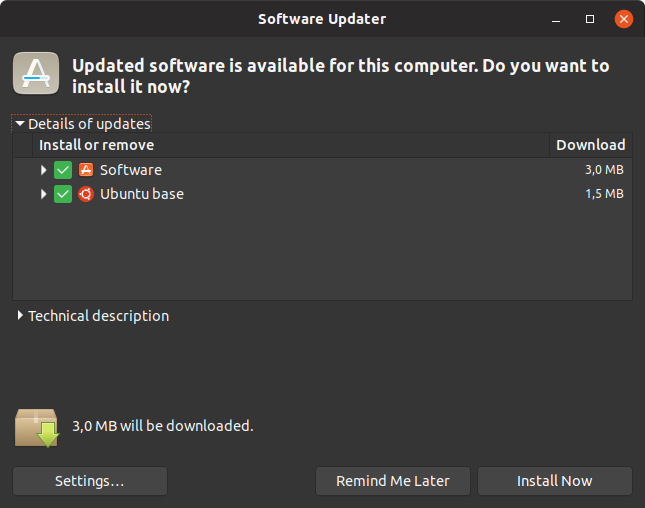Select the Software row in list

300,170
